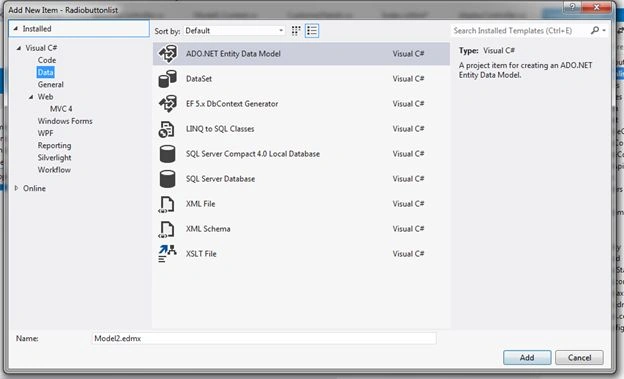Image resolution: width=624 pixels, height=379 pixels.
Task: Click the XML Schema template icon
Action: pos(166,229)
